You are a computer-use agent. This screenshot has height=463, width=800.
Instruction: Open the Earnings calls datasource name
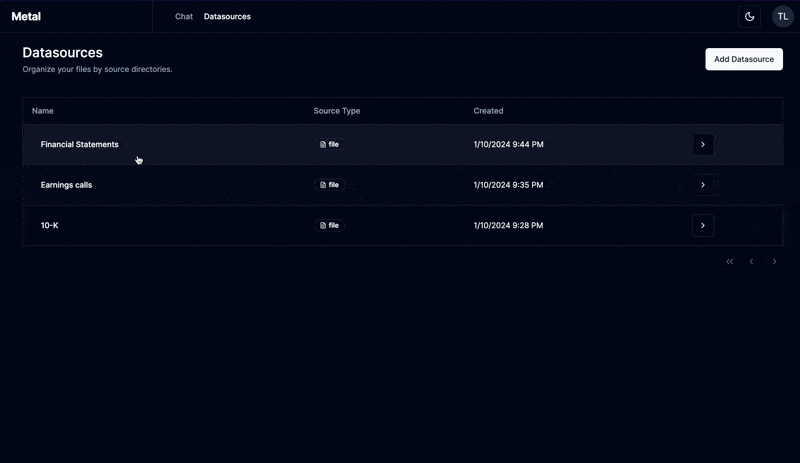tap(66, 185)
